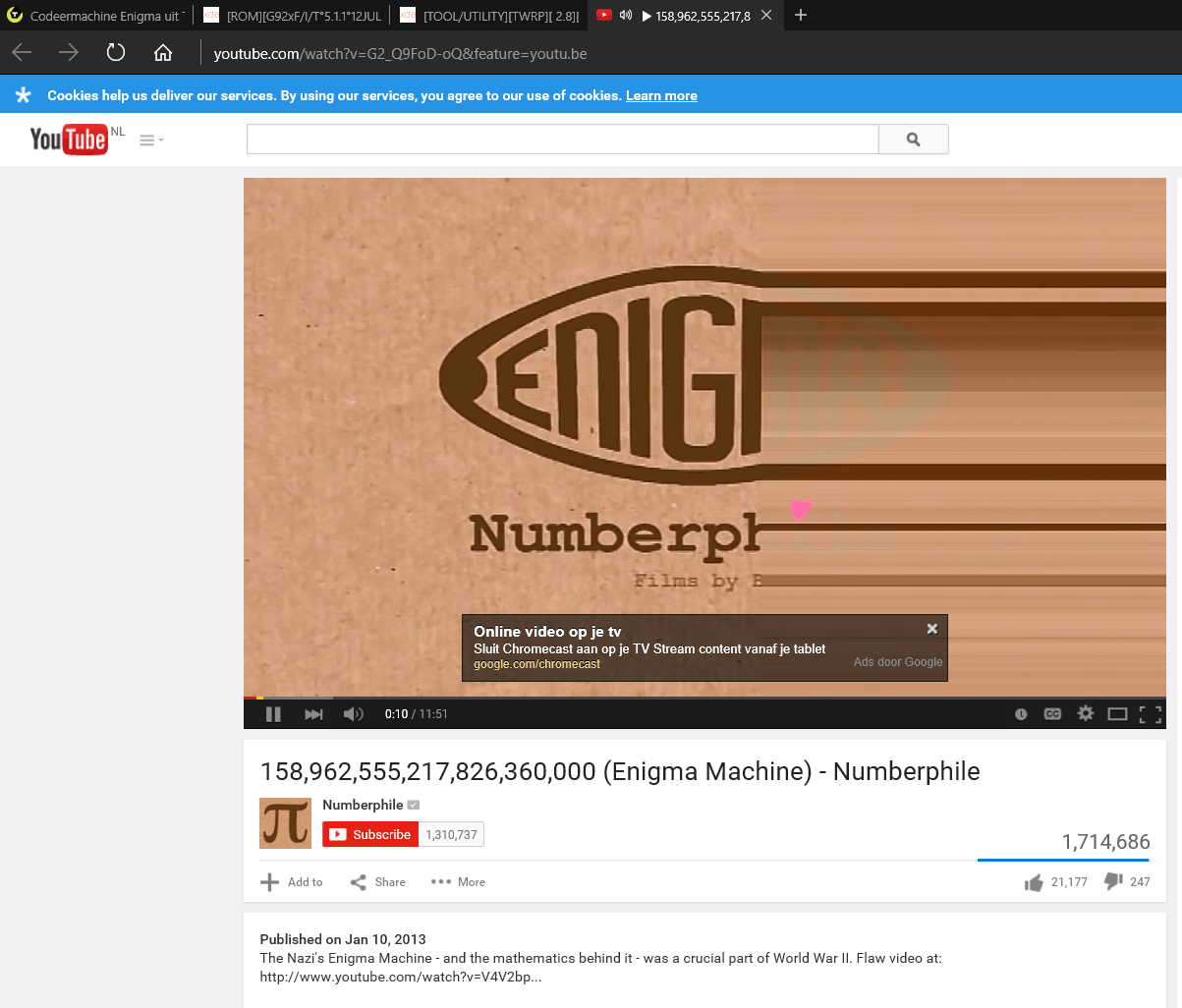Open the More actions menu
Screen dimensions: 1182x1008
point(458,882)
